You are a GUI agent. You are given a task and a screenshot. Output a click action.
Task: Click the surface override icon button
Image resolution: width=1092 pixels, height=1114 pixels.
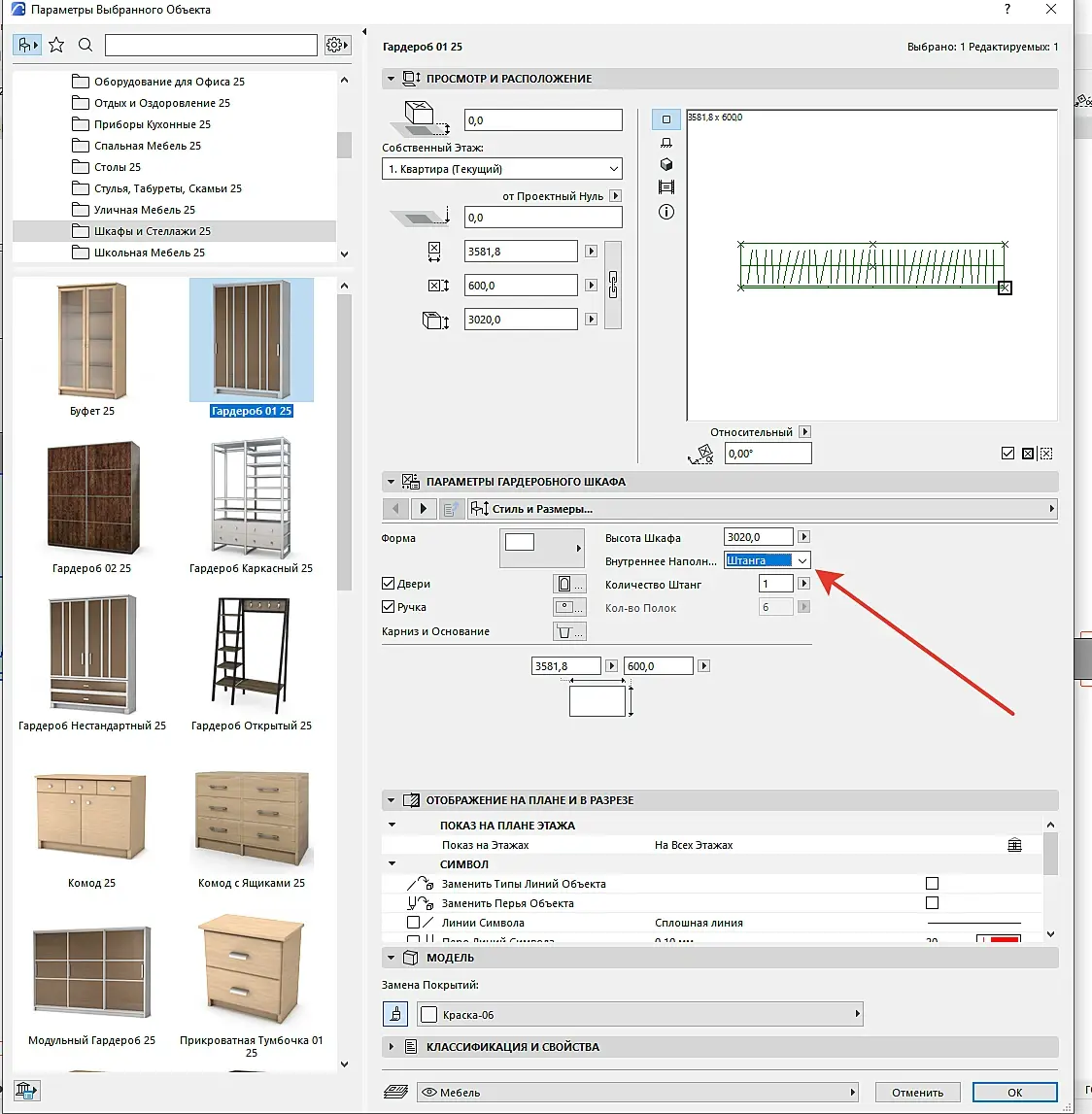click(x=394, y=1014)
